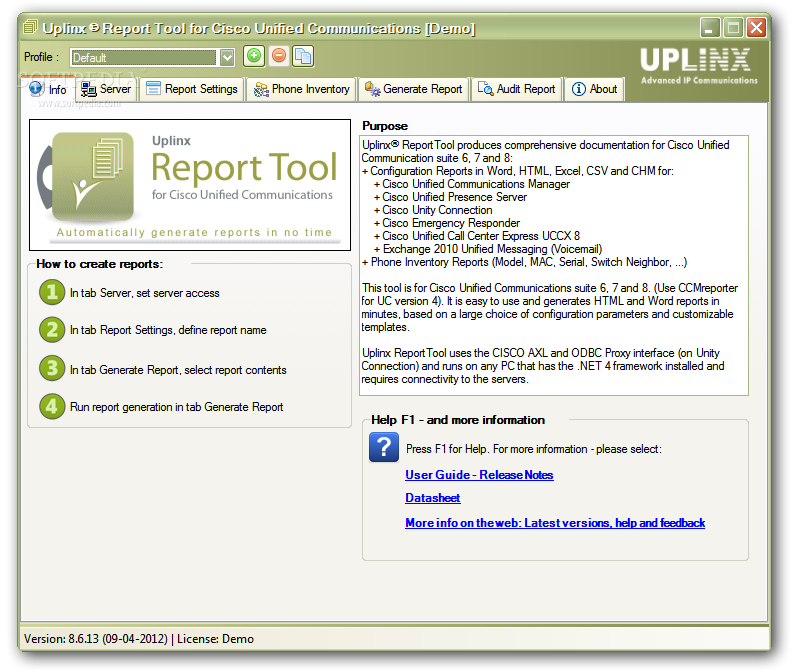The height and width of the screenshot is (672, 792).
Task: Maximize the Uplinx Report Tool window
Action: pos(733,27)
